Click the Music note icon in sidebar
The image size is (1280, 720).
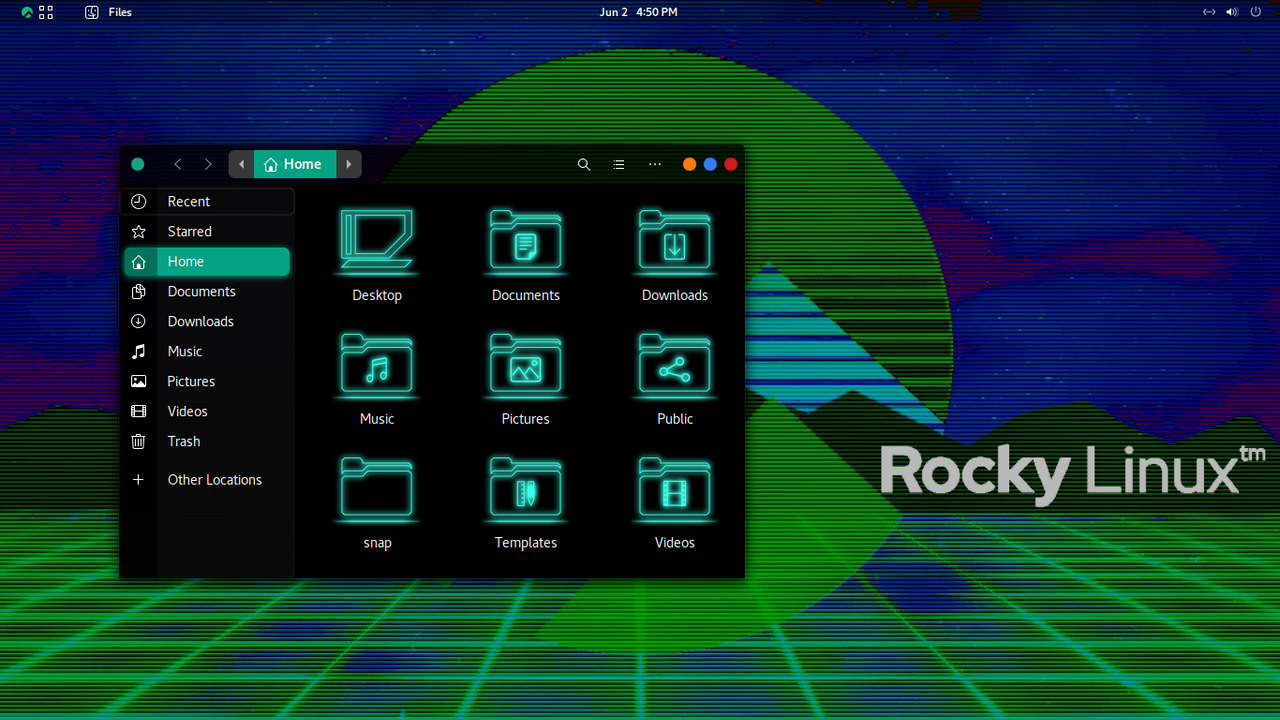pyautogui.click(x=139, y=351)
